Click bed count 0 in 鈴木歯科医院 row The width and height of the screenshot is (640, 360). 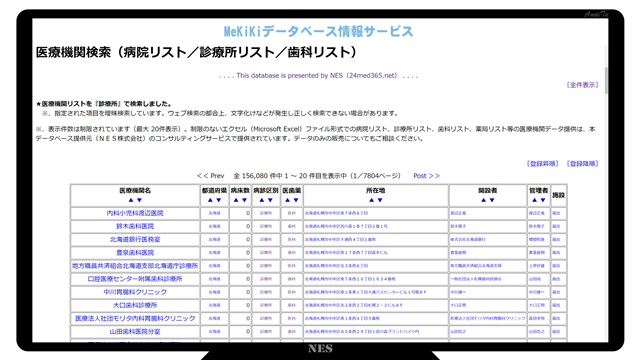click(x=248, y=226)
